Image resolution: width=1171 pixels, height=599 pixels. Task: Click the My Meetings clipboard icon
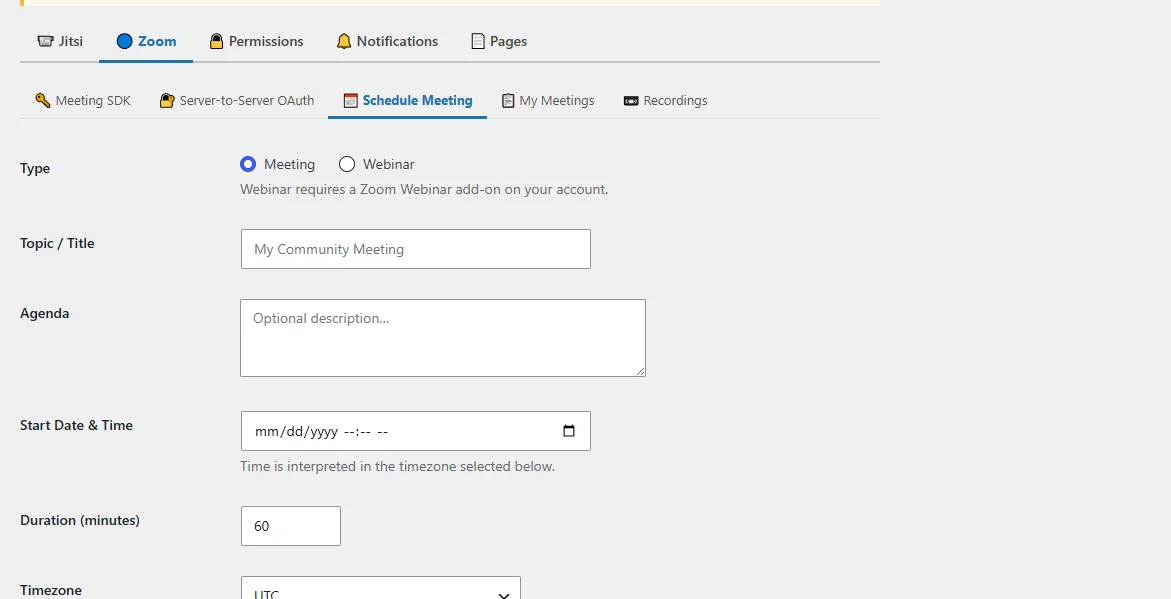508,100
